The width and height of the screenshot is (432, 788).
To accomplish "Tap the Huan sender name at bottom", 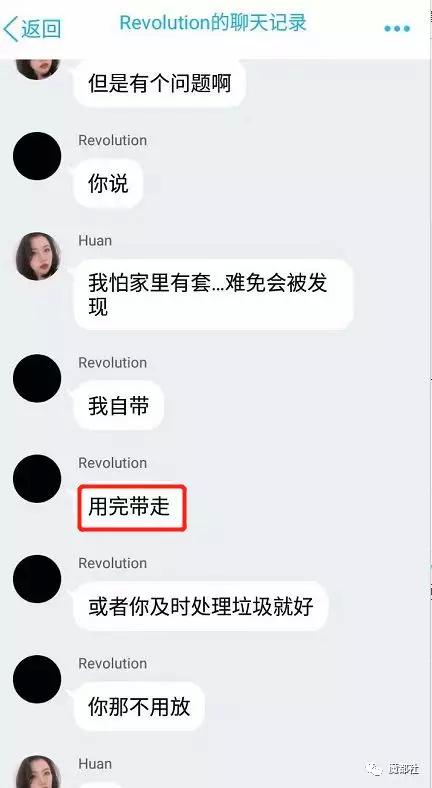I will pyautogui.click(x=95, y=764).
